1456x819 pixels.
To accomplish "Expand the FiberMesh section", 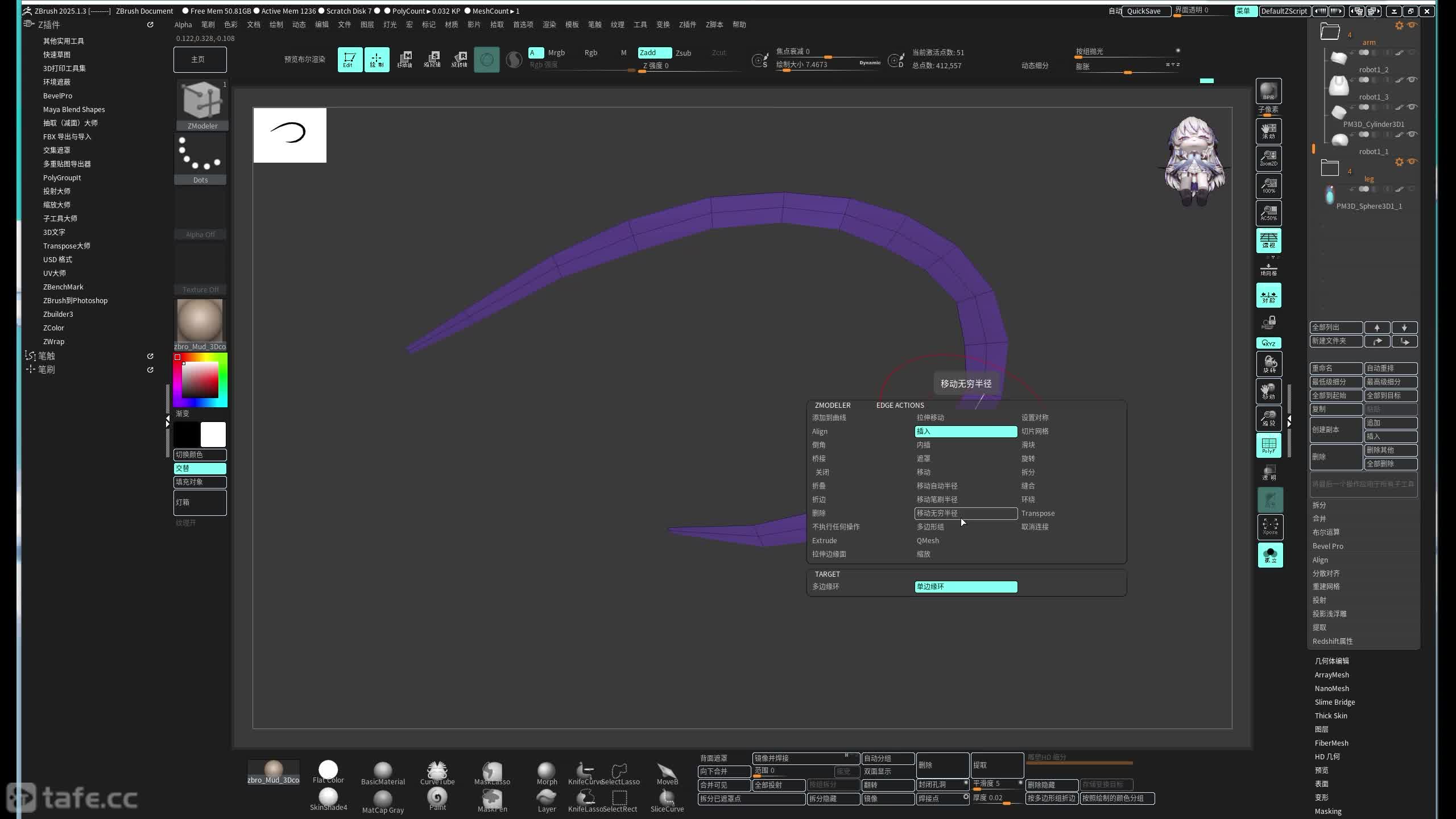I will tap(1331, 743).
